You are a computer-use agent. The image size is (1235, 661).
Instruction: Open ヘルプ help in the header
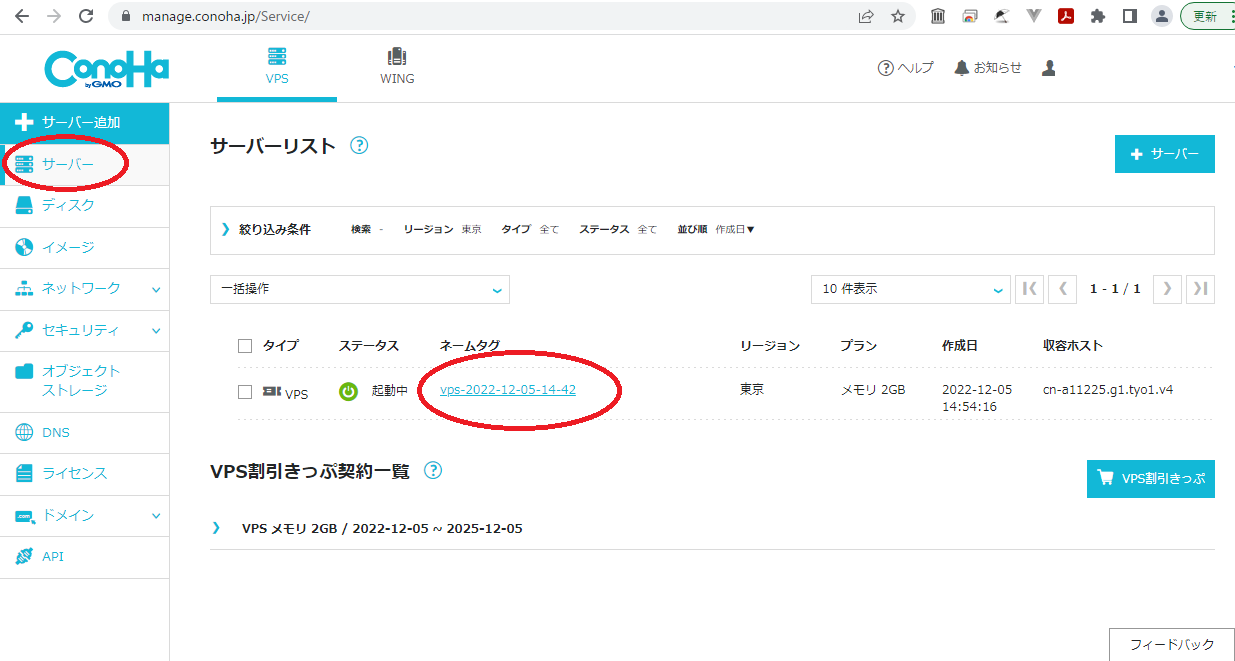(905, 68)
